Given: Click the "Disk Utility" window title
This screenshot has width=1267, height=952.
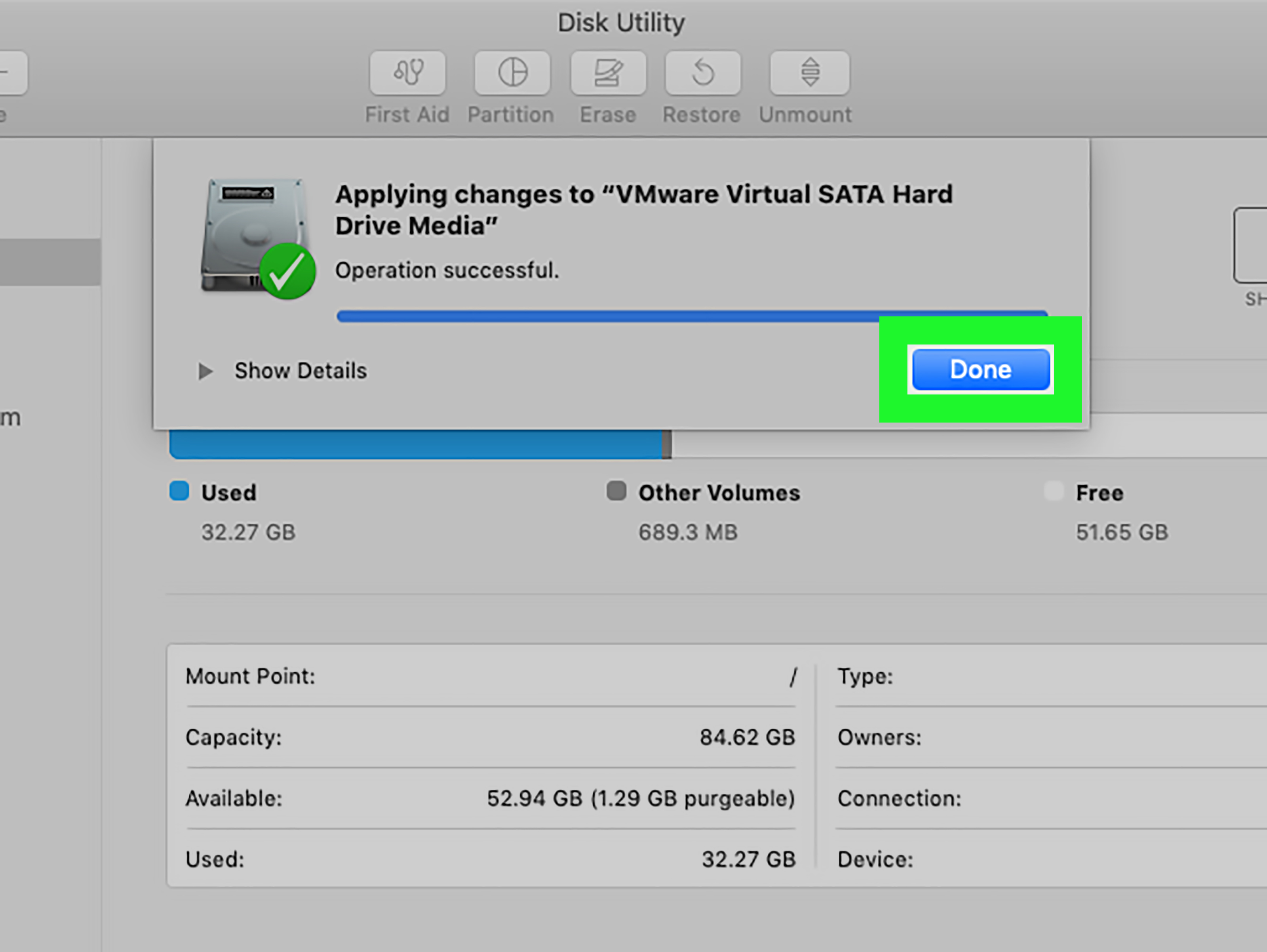Looking at the screenshot, I should coord(621,23).
